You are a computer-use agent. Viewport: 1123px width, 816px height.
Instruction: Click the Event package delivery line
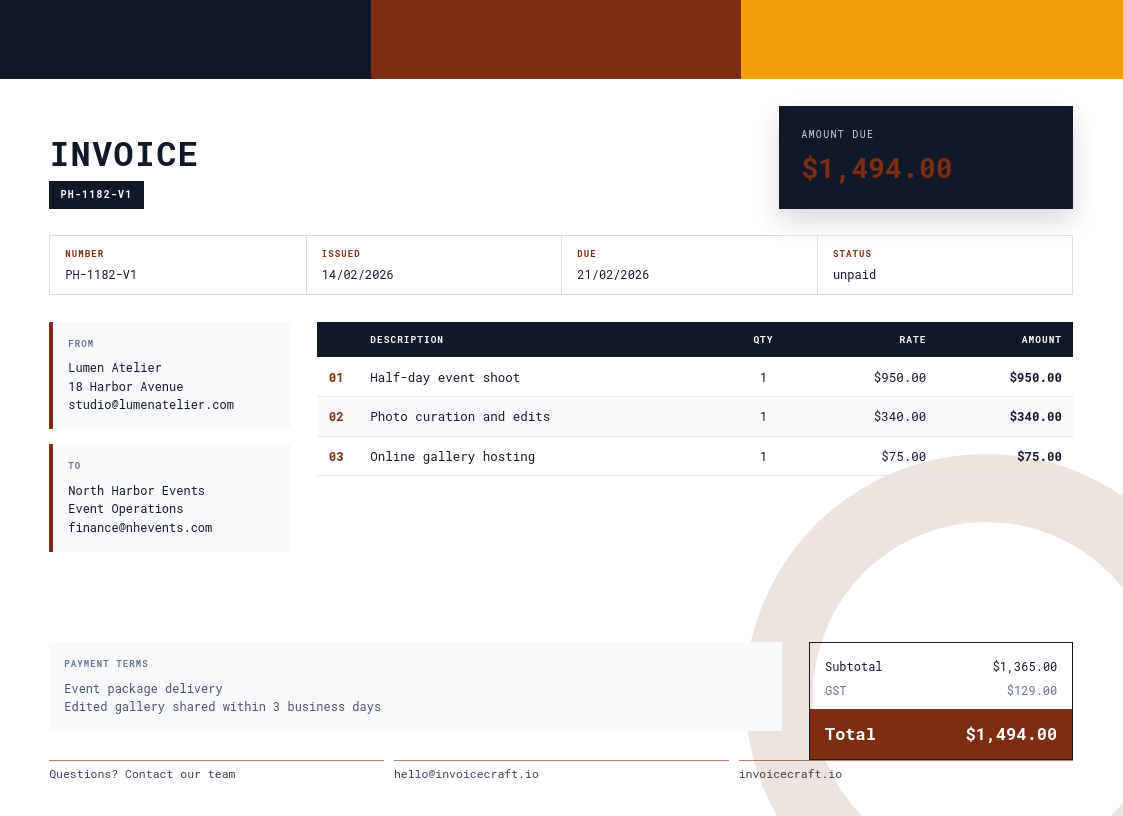[x=143, y=689]
